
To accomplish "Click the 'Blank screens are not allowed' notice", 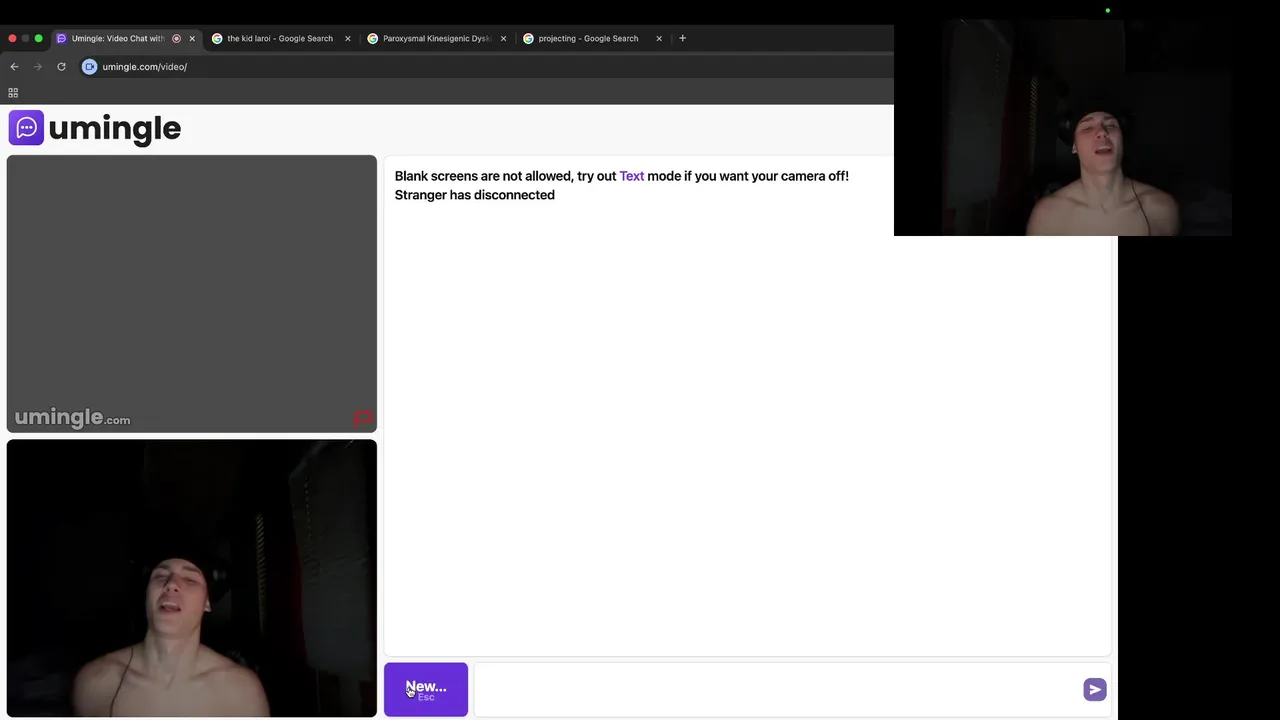I will click(x=622, y=176).
